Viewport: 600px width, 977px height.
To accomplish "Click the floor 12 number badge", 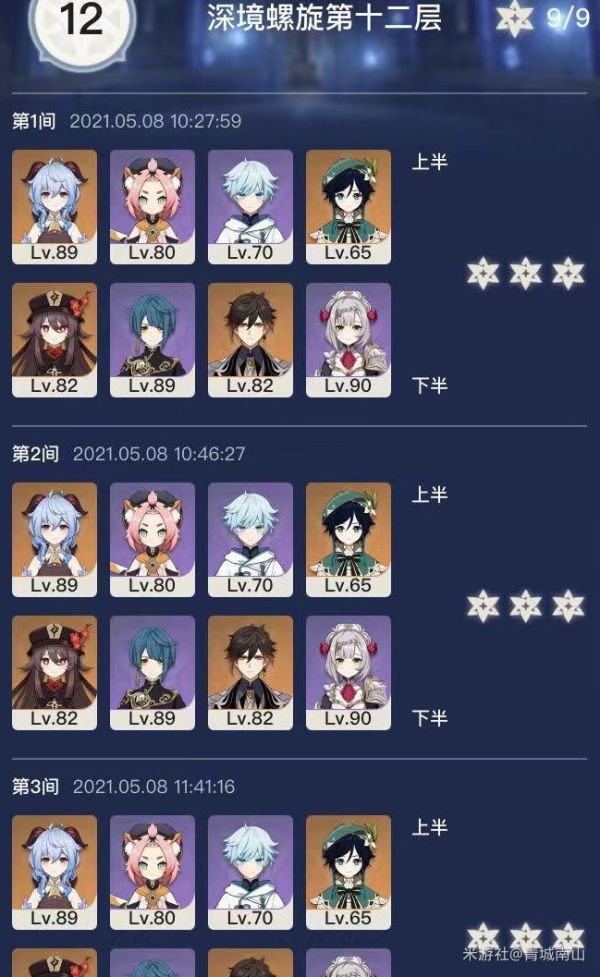I will [82, 23].
